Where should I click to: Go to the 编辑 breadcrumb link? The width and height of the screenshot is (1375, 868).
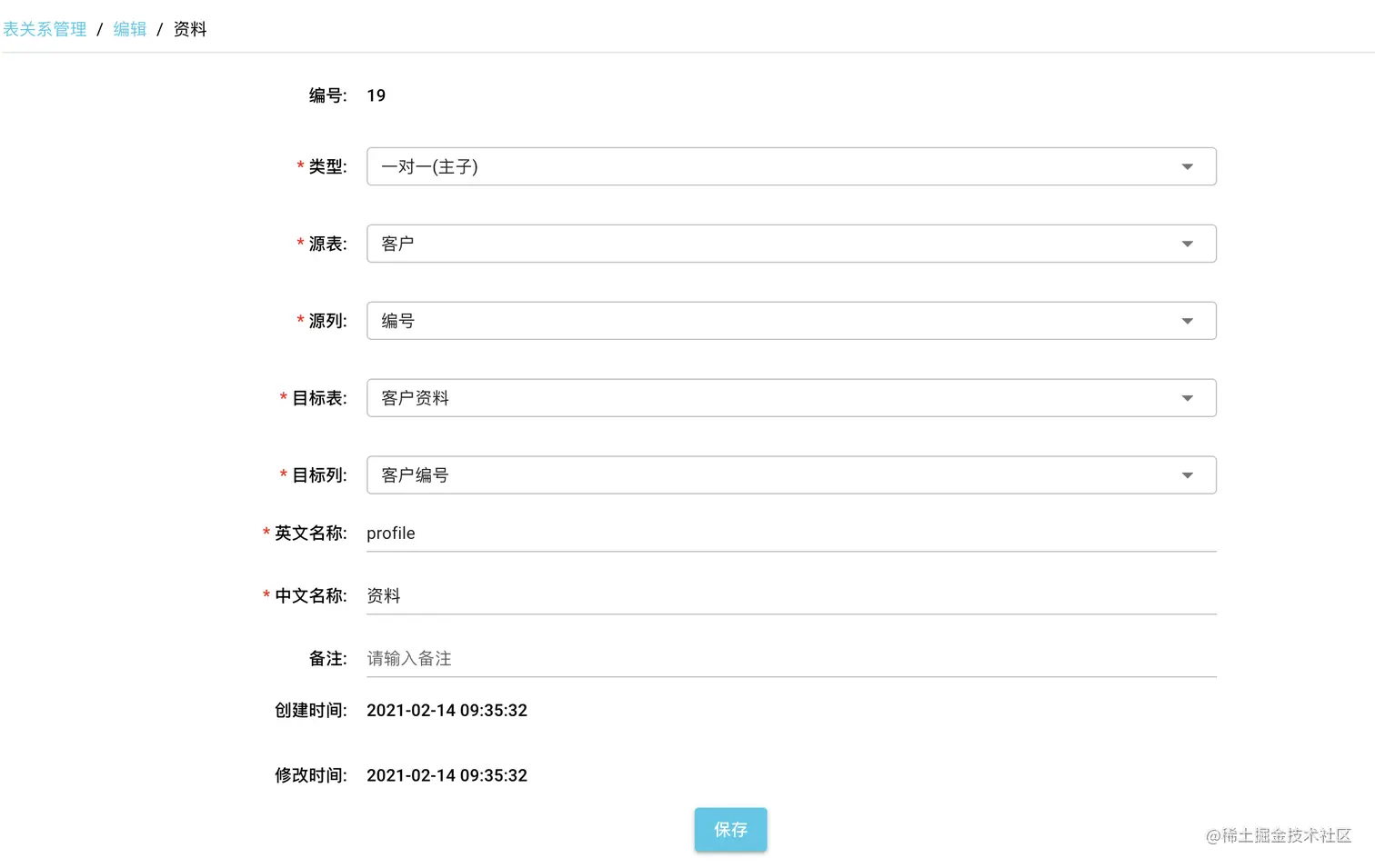(130, 29)
